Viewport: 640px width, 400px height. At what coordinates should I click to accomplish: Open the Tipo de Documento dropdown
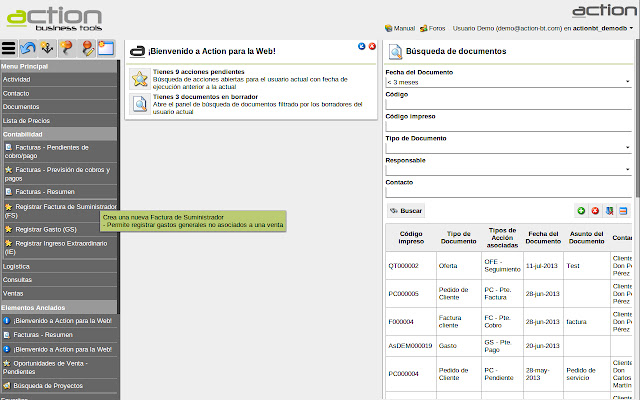(x=509, y=148)
